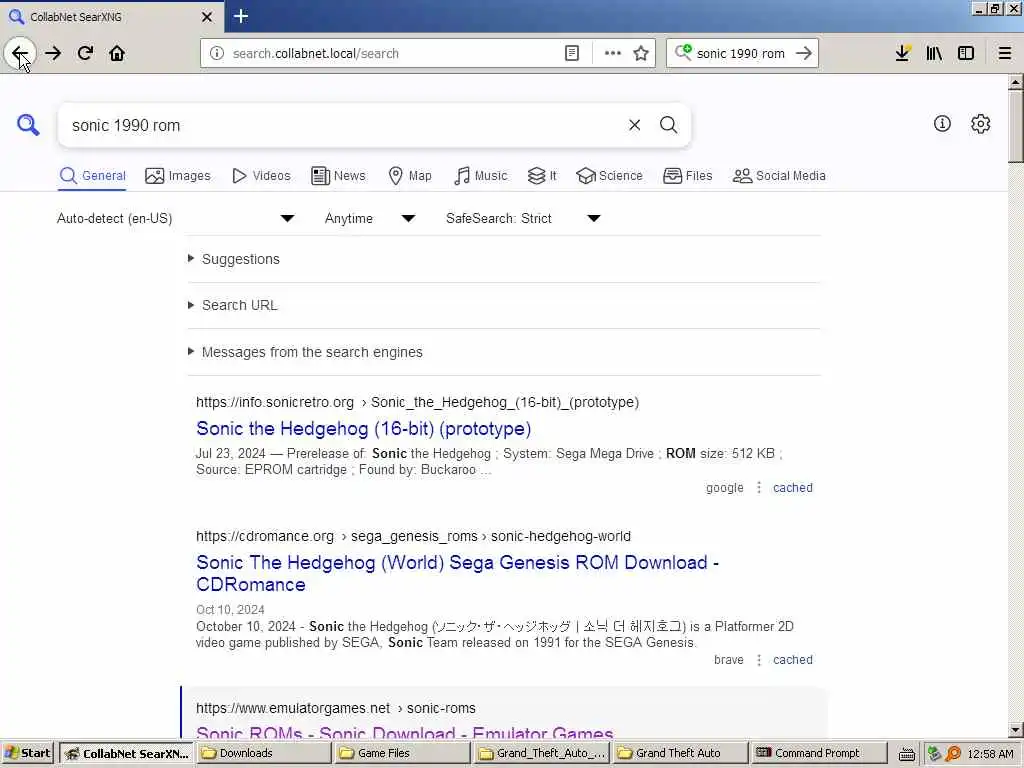Switch to Game Files folder in taskbar
Image resolution: width=1024 pixels, height=768 pixels.
coord(402,753)
